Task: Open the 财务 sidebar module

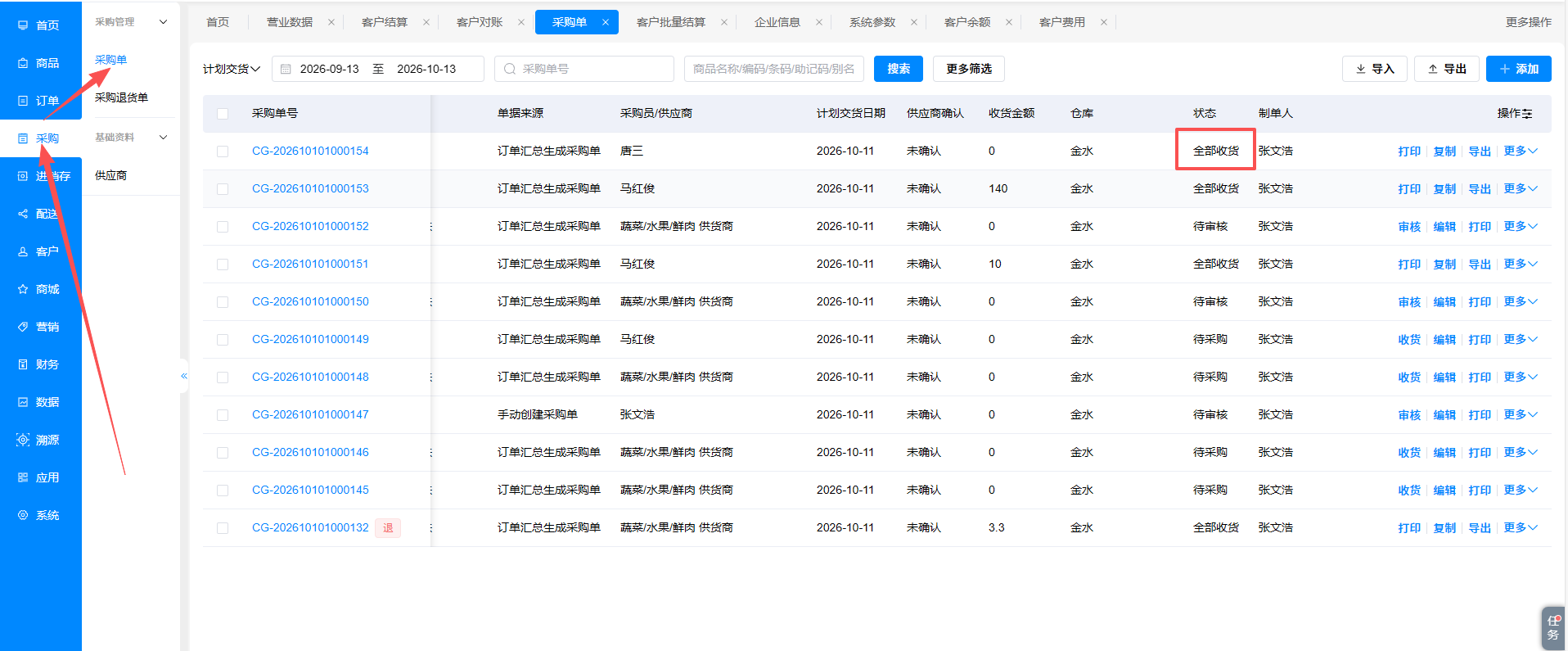Action: [39, 364]
